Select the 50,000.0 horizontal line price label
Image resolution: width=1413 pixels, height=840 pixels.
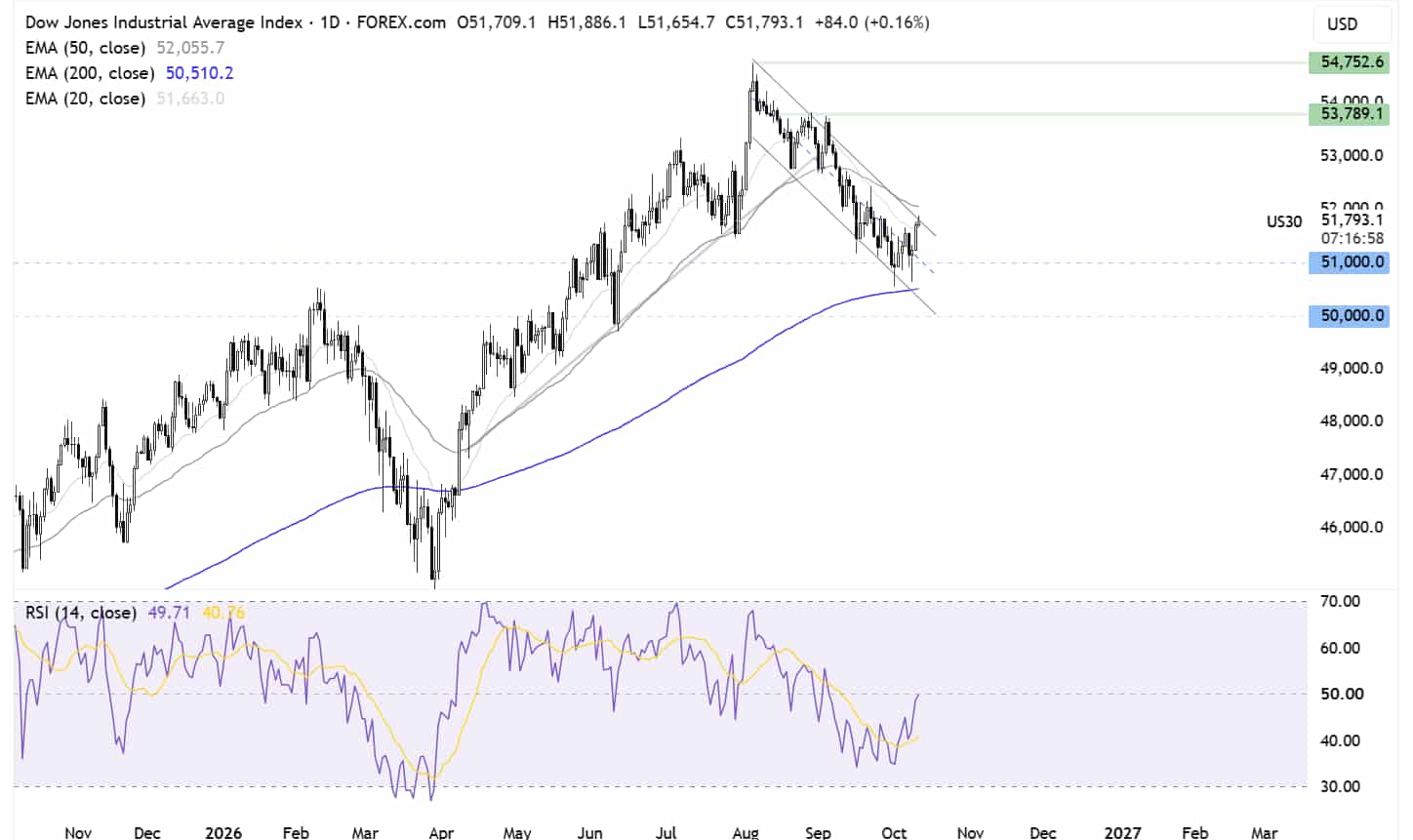[x=1351, y=316]
